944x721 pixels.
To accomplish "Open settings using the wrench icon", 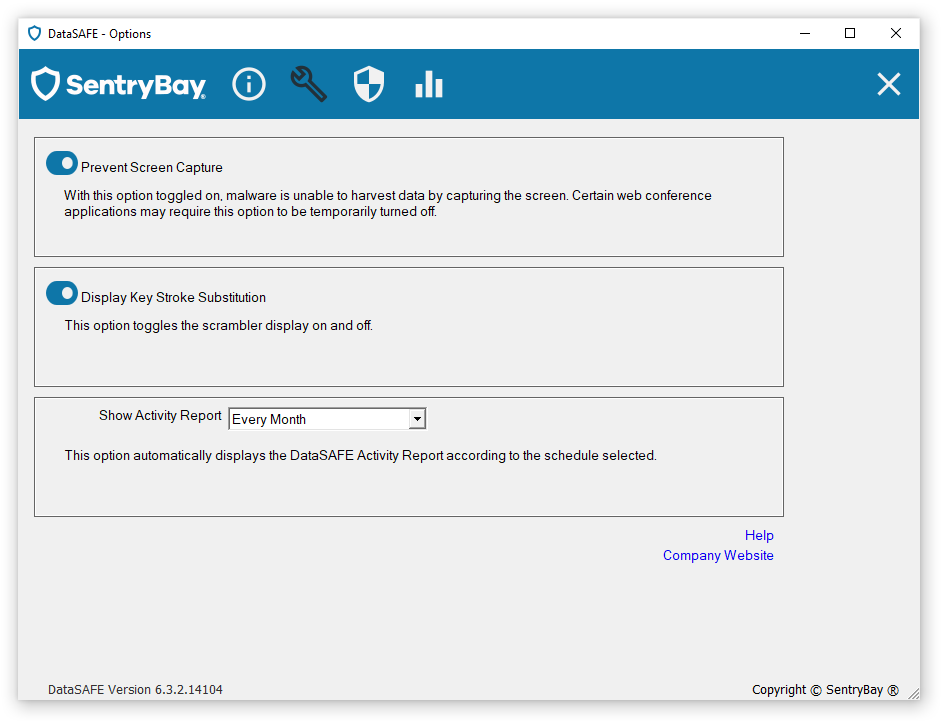I will [x=308, y=84].
